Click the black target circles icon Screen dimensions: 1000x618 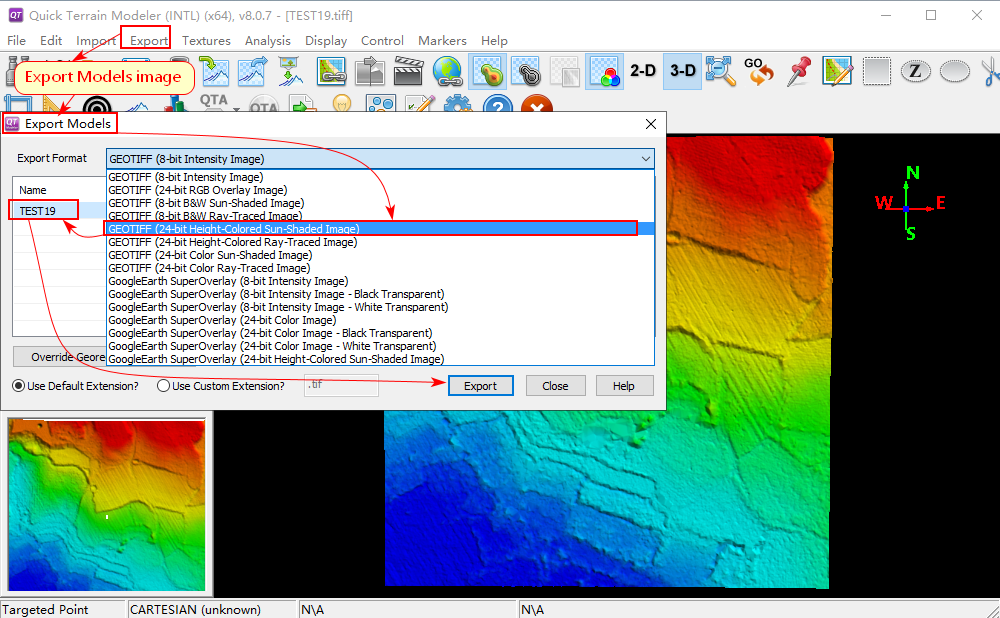pos(97,104)
